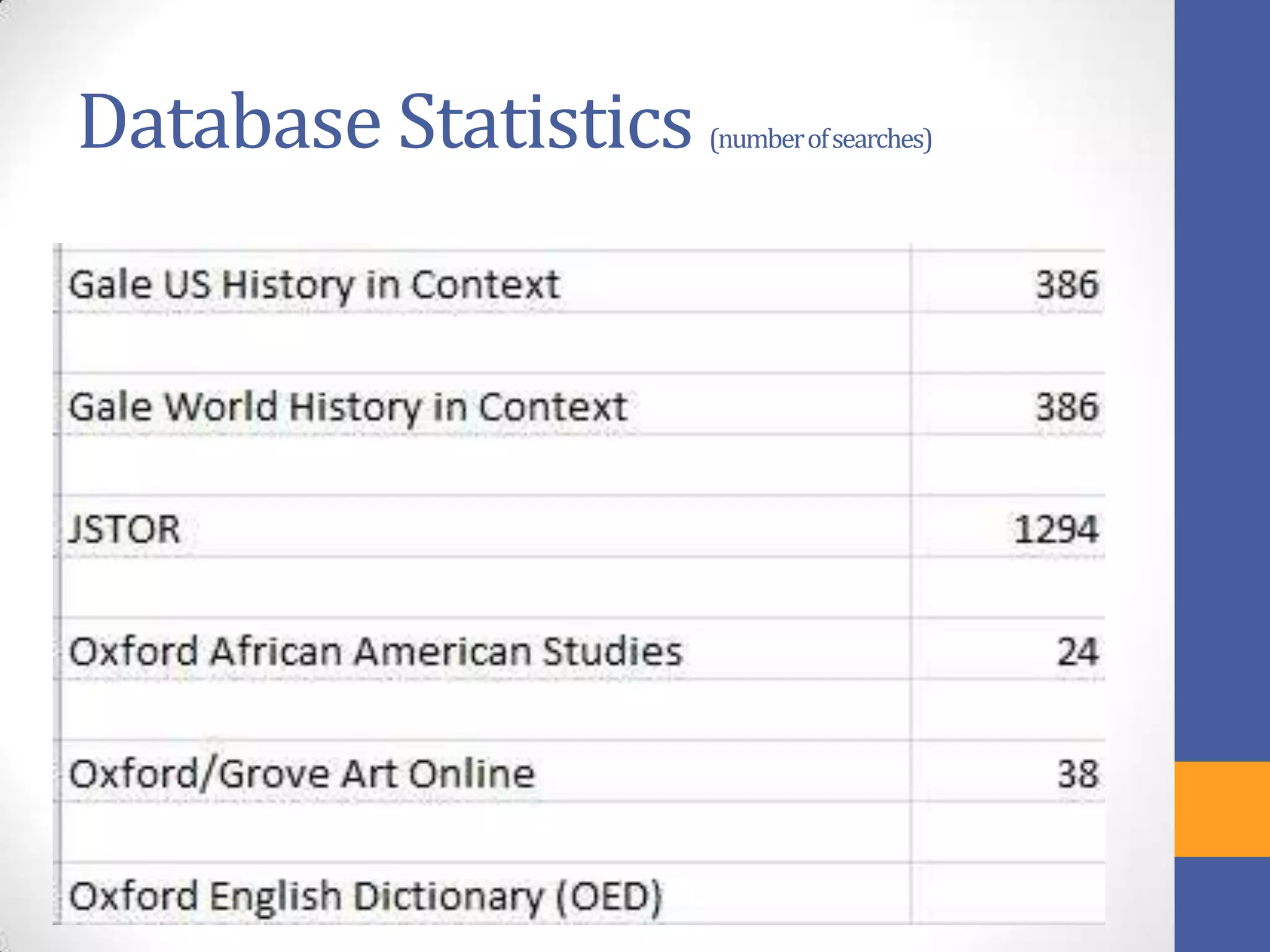The image size is (1270, 952).
Task: Select Gale World History in Context cell
Action: click(347, 407)
